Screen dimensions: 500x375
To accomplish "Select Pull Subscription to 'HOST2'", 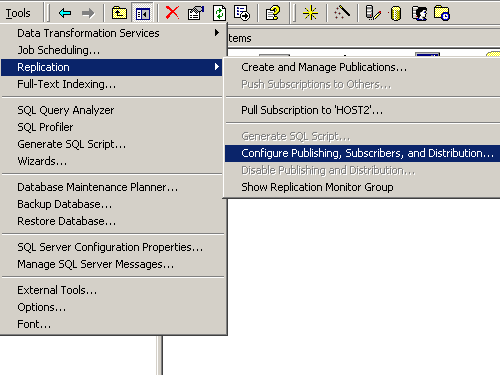I will [x=362, y=110].
